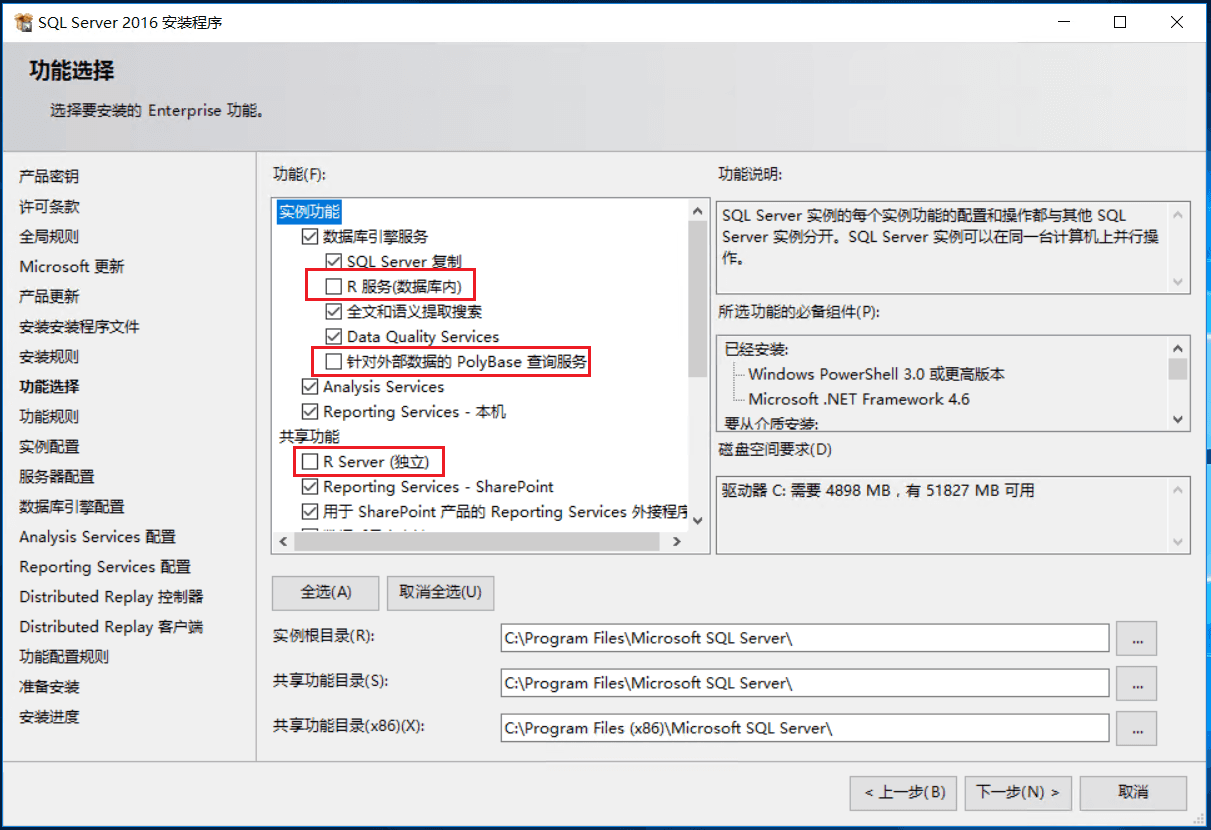
Task: Click the SQL Server installer title bar icon
Action: (x=24, y=22)
